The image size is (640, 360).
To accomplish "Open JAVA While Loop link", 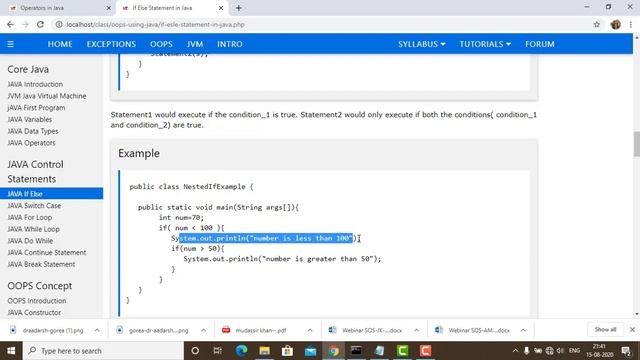I will tap(33, 229).
